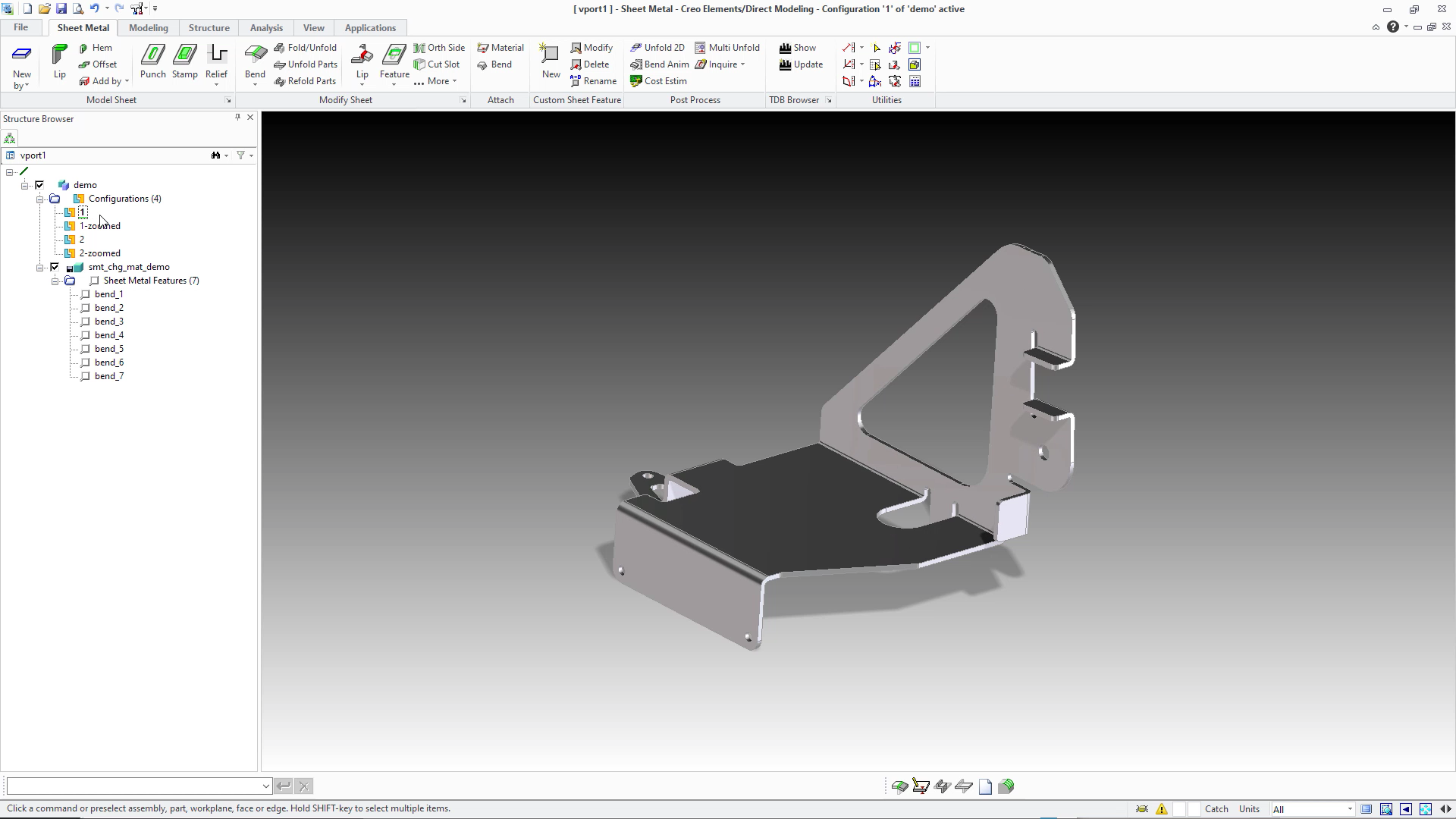This screenshot has width=1456, height=819.
Task: Check the bend_4 feature checkbox
Action: [x=86, y=335]
